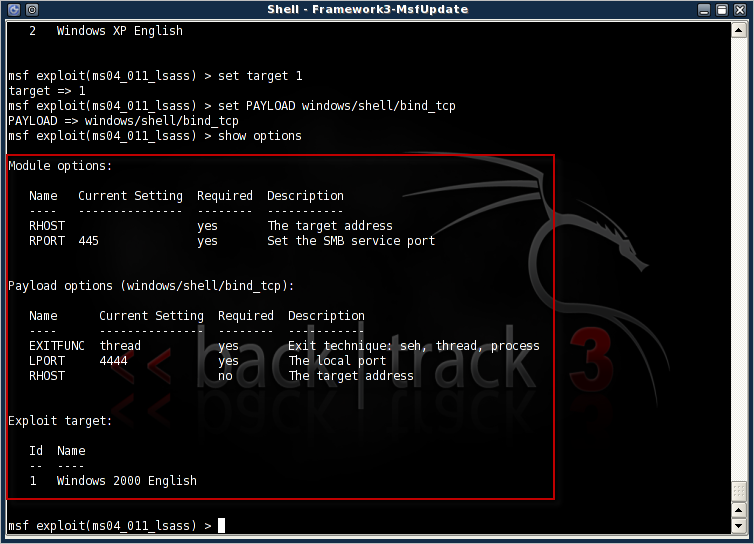Click 'set PAYLOAD windows/shell/bind_tcp' command
Viewport: 754px width, 544px height.
pyautogui.click(x=337, y=106)
